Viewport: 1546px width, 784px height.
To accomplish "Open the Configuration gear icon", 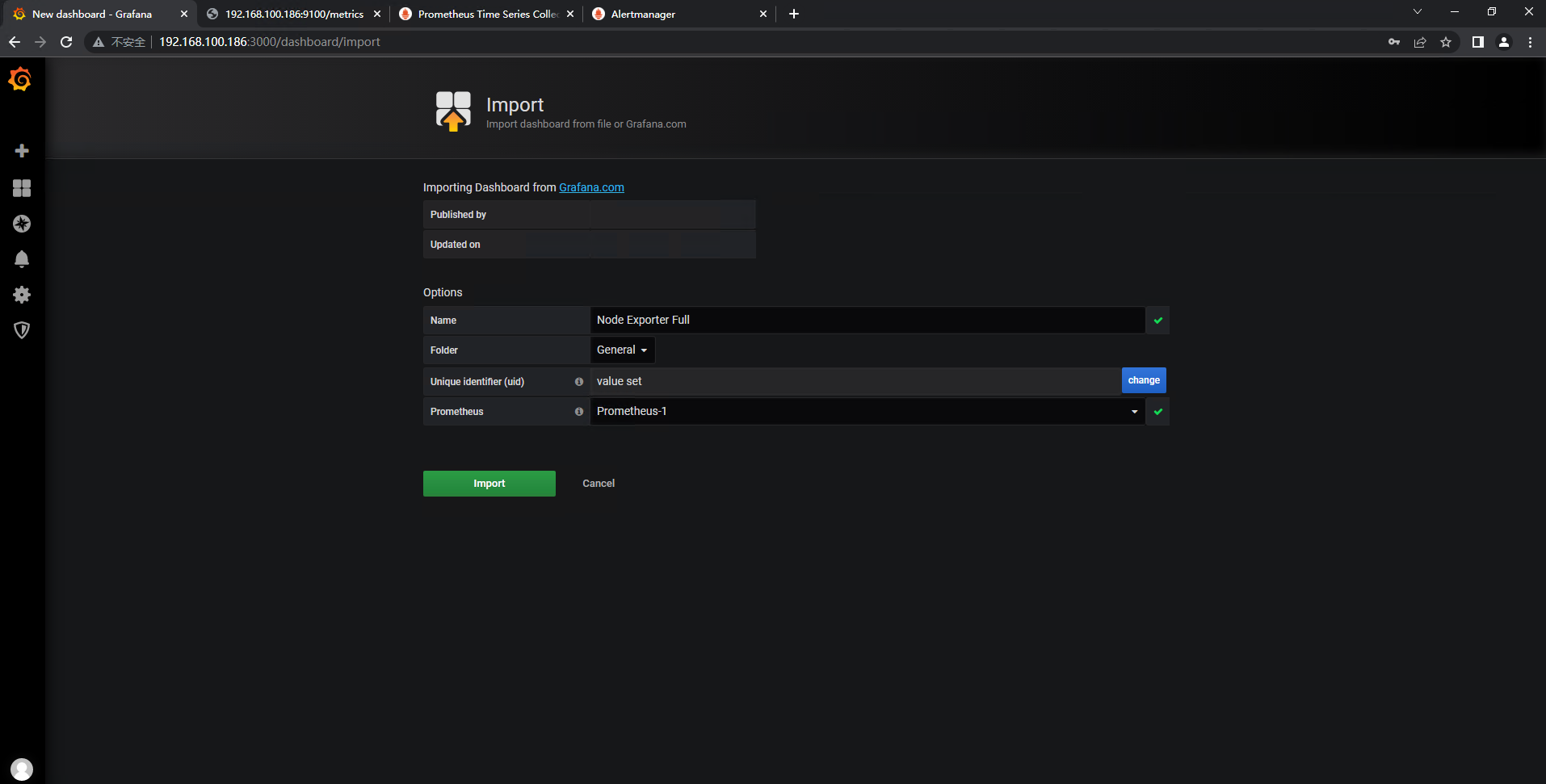I will [x=22, y=295].
